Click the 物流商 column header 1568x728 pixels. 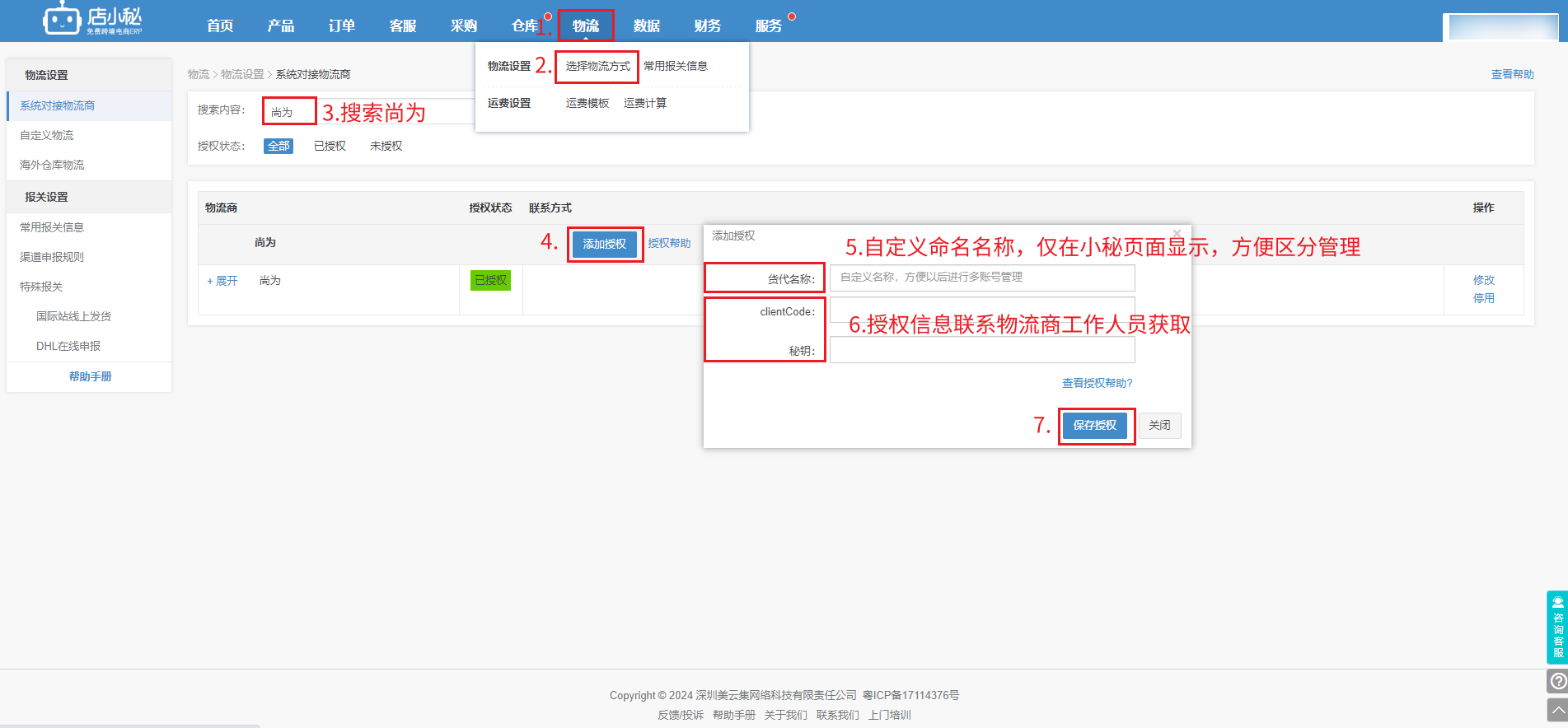[x=221, y=208]
